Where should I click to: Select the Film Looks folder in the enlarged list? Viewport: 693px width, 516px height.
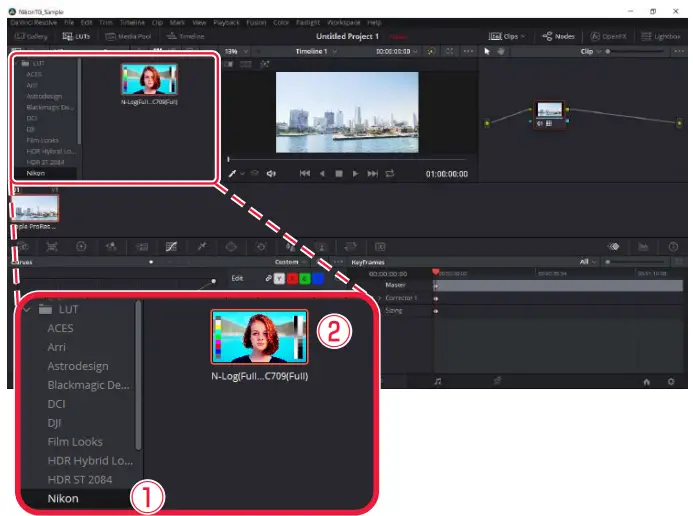click(x=75, y=442)
